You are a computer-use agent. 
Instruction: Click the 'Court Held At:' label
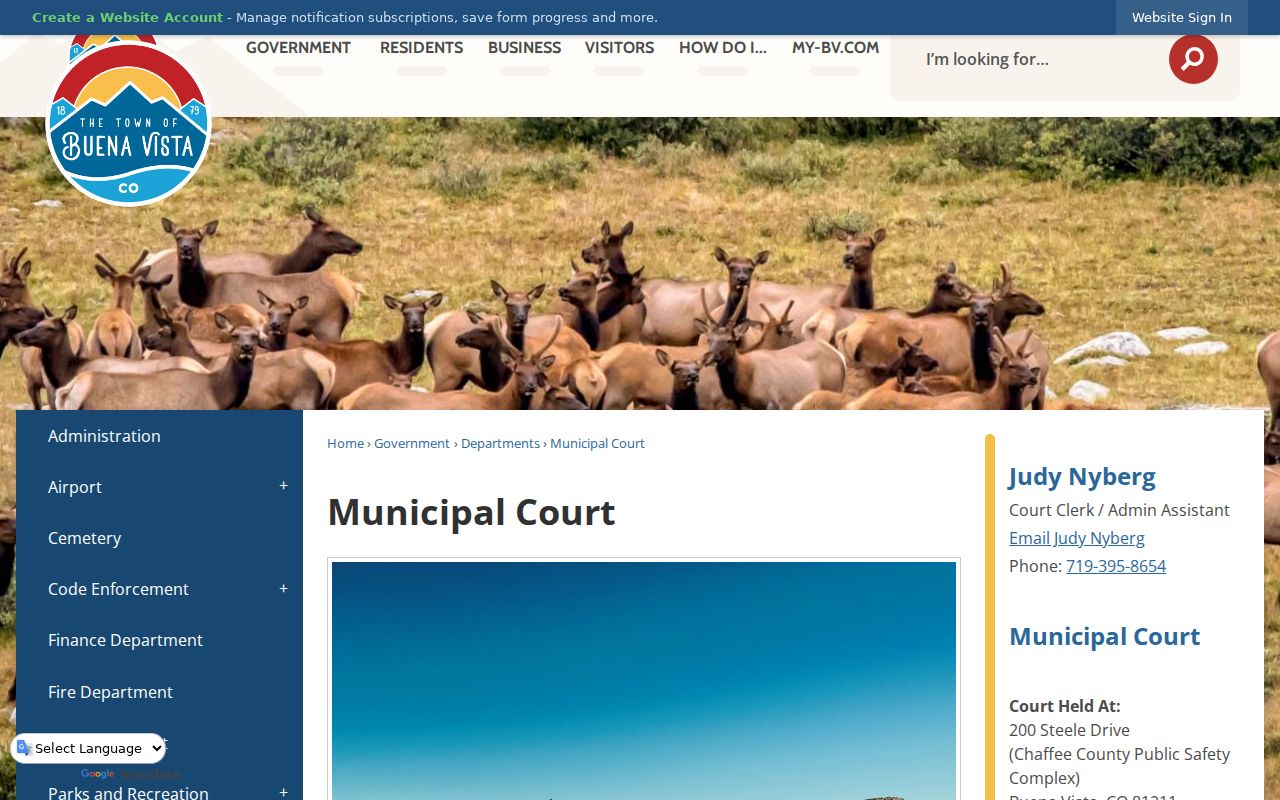[1065, 706]
